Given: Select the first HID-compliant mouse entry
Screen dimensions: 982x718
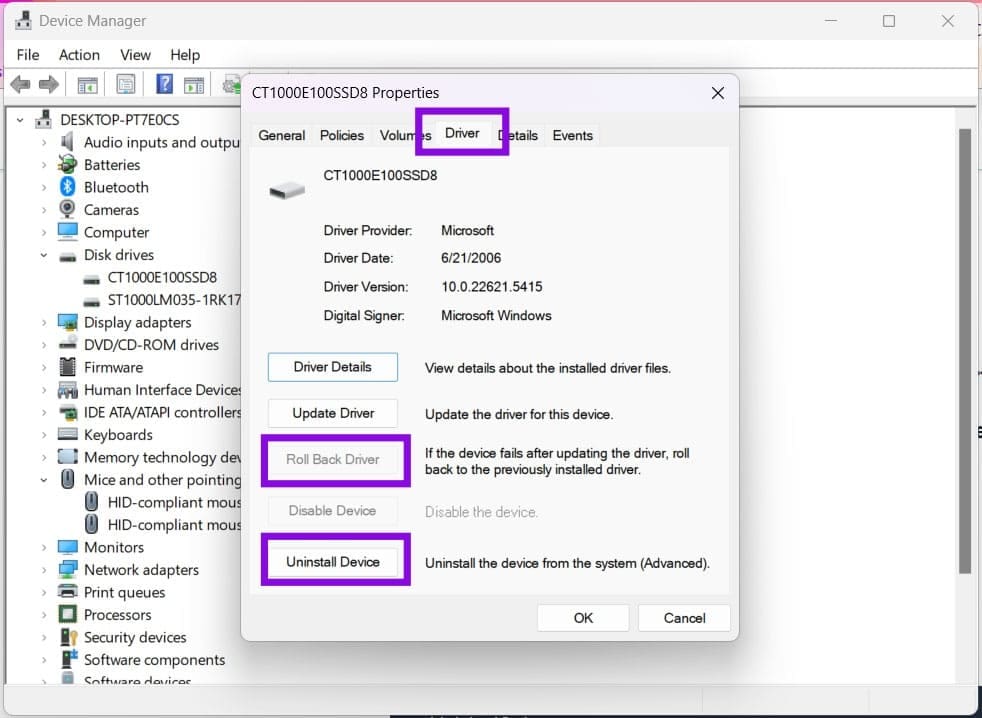Looking at the screenshot, I should 173,502.
